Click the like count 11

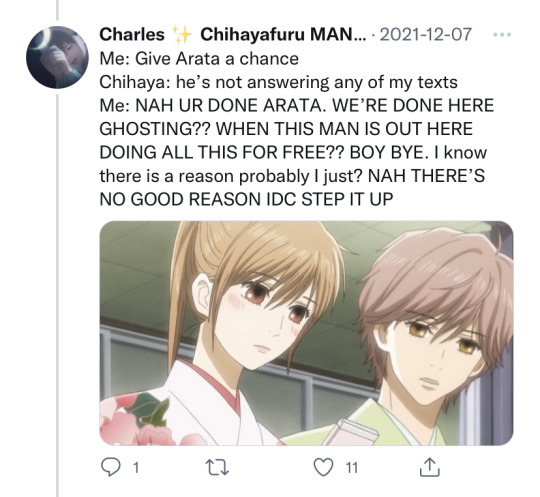[x=352, y=468]
